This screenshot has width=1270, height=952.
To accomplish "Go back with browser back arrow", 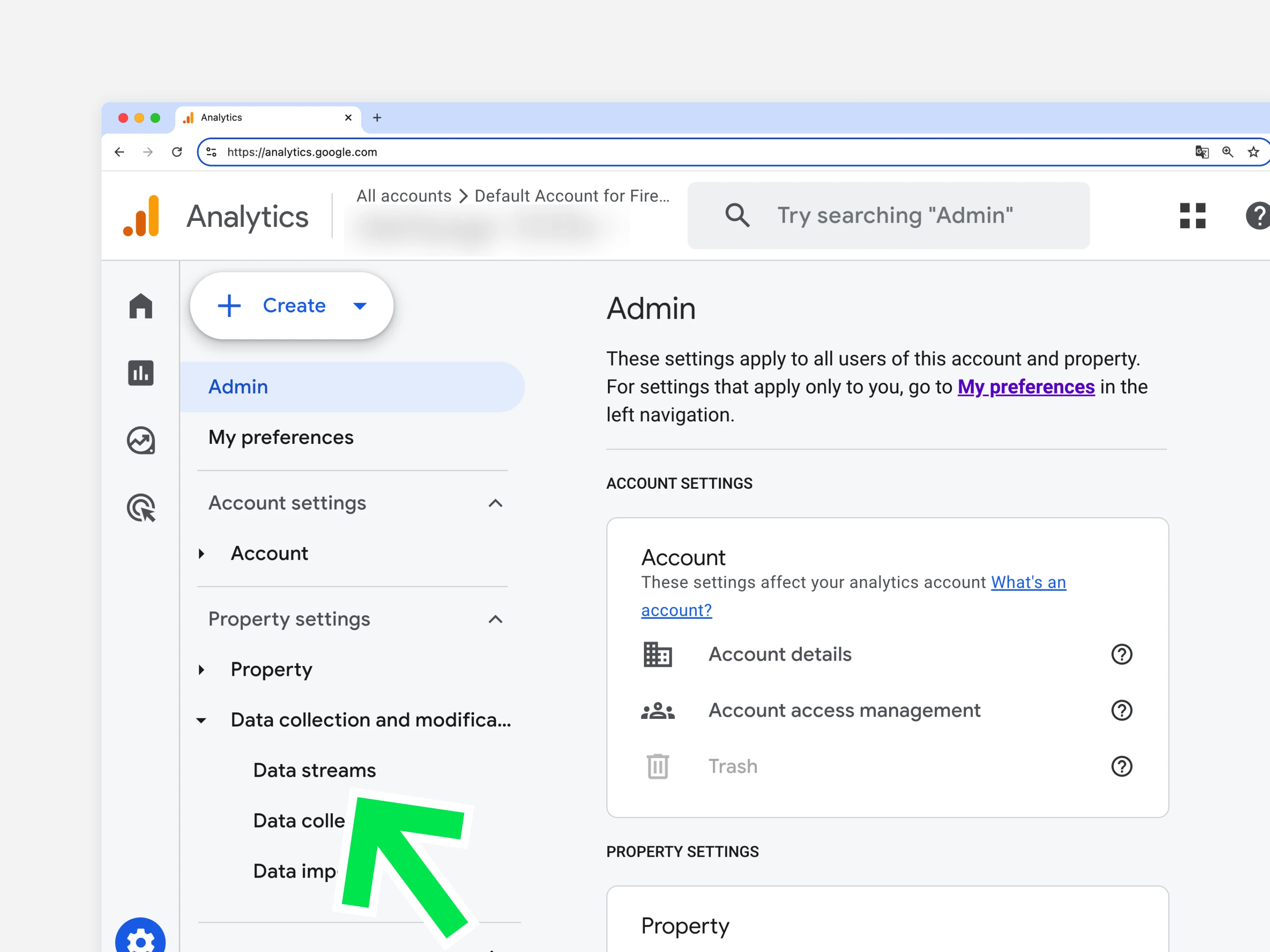I will [119, 152].
